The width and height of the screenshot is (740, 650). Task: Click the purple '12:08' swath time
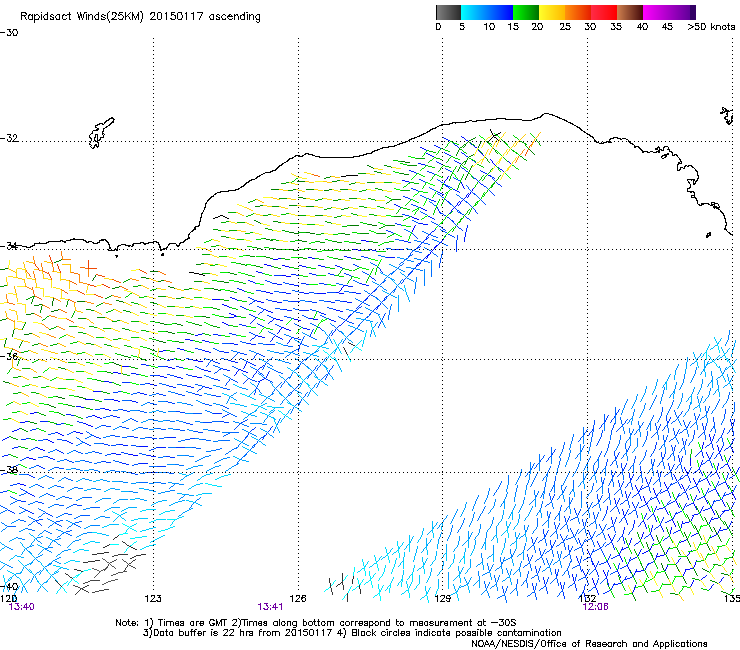[596, 607]
